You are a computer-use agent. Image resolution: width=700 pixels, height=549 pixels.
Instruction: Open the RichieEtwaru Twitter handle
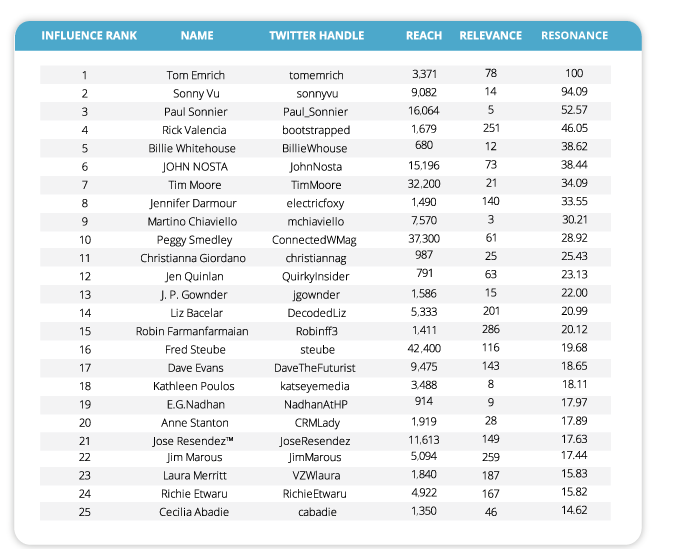[316, 494]
